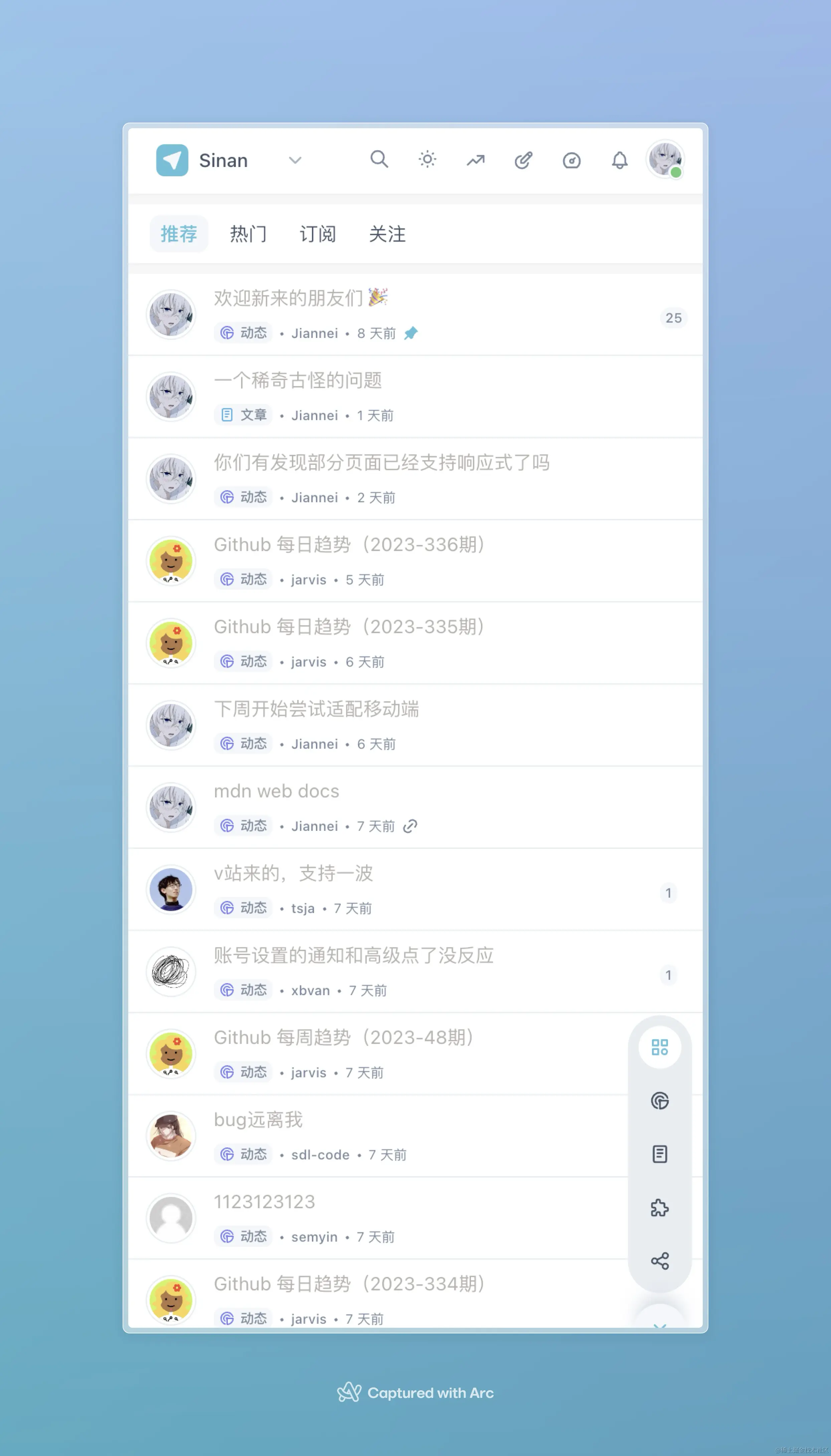This screenshot has height=1456, width=831.
Task: Click the 25 comment count badge
Action: tap(673, 318)
